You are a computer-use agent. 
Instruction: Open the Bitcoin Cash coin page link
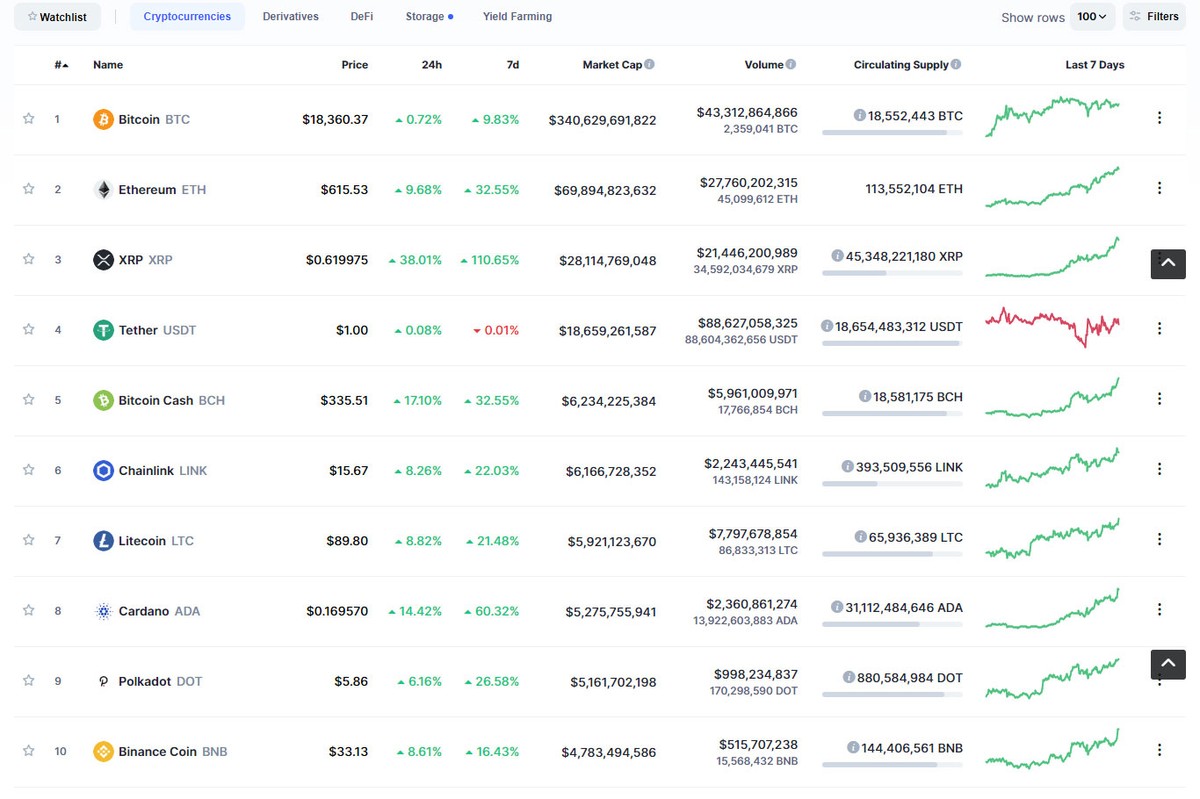[156, 399]
